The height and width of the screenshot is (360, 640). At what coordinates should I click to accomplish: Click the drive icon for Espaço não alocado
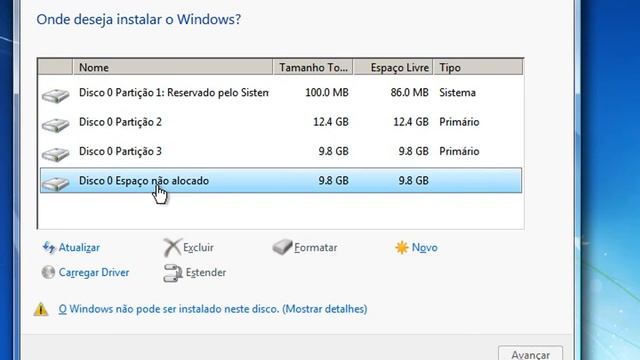56,184
